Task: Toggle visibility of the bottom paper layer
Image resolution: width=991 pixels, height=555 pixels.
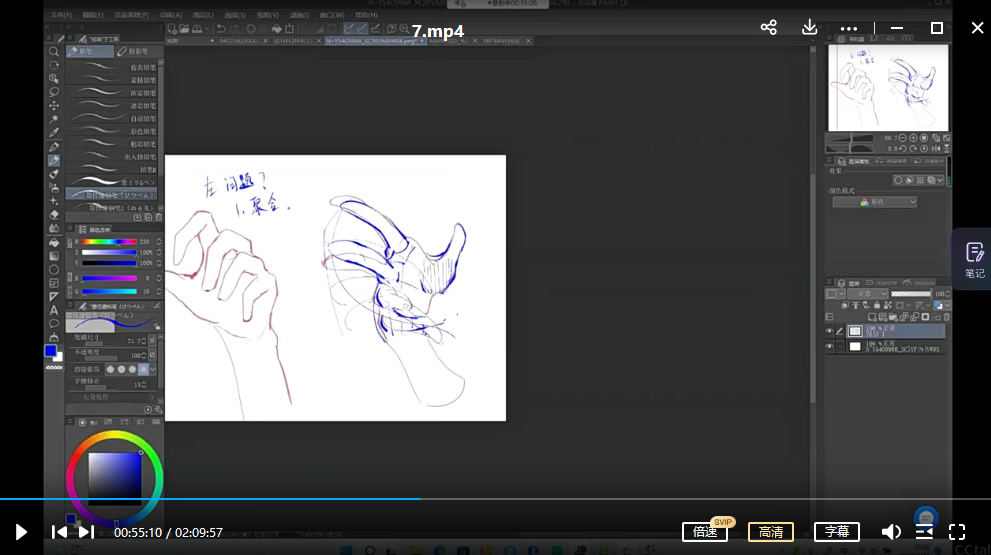Action: point(830,347)
